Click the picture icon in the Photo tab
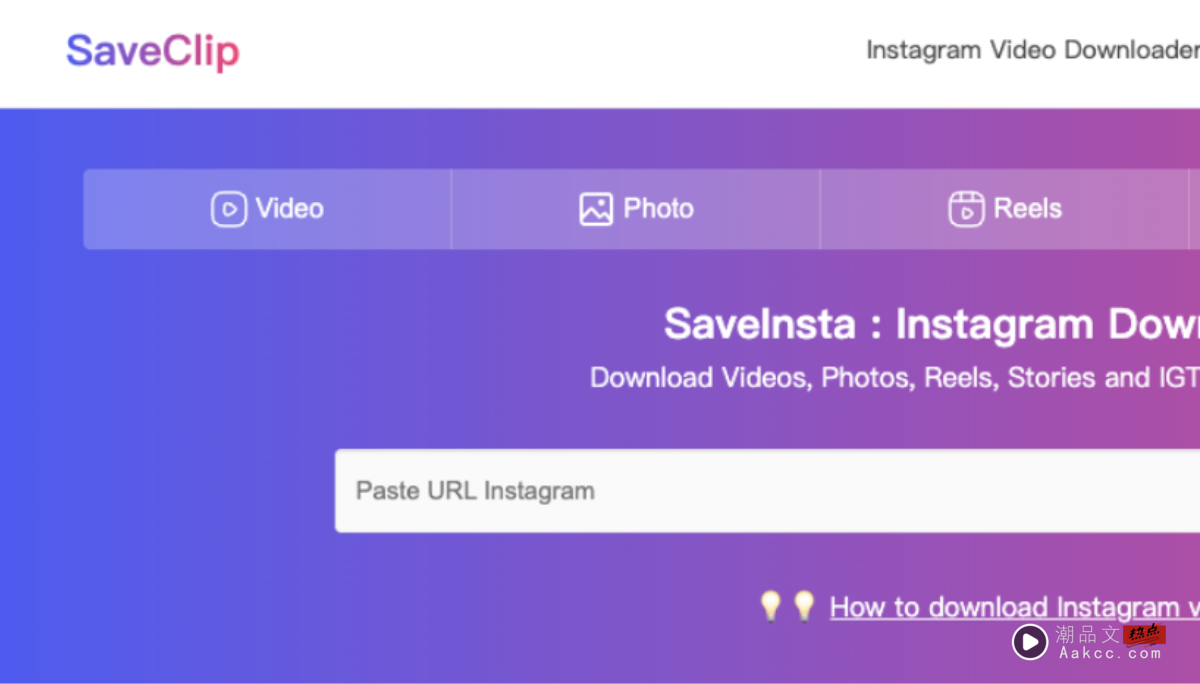The height and width of the screenshot is (684, 1200). click(596, 209)
